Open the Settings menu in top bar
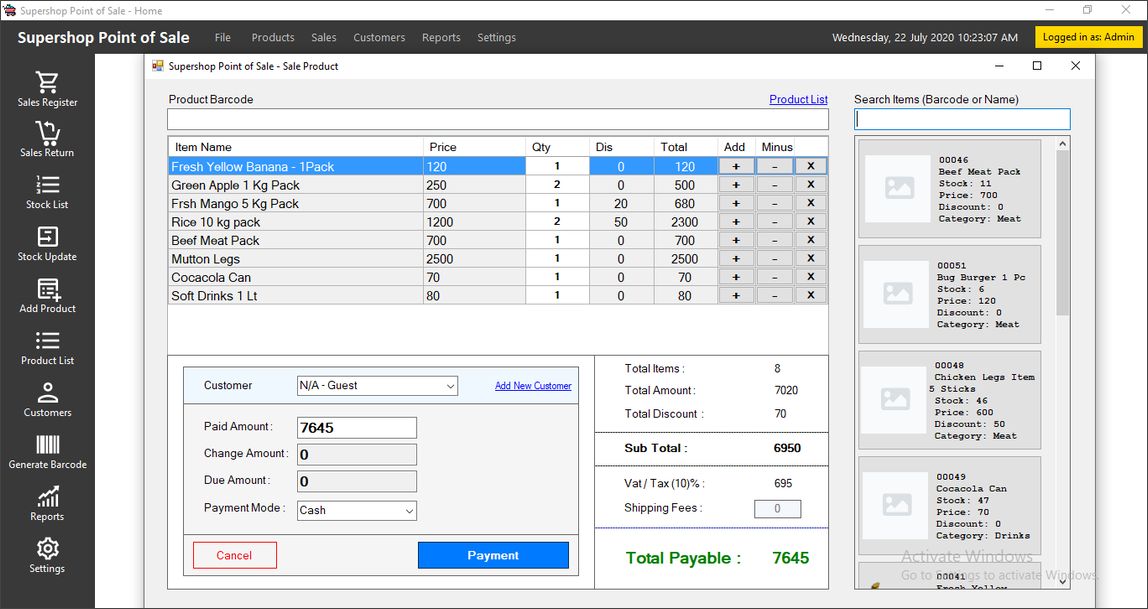The image size is (1148, 609). pyautogui.click(x=496, y=38)
